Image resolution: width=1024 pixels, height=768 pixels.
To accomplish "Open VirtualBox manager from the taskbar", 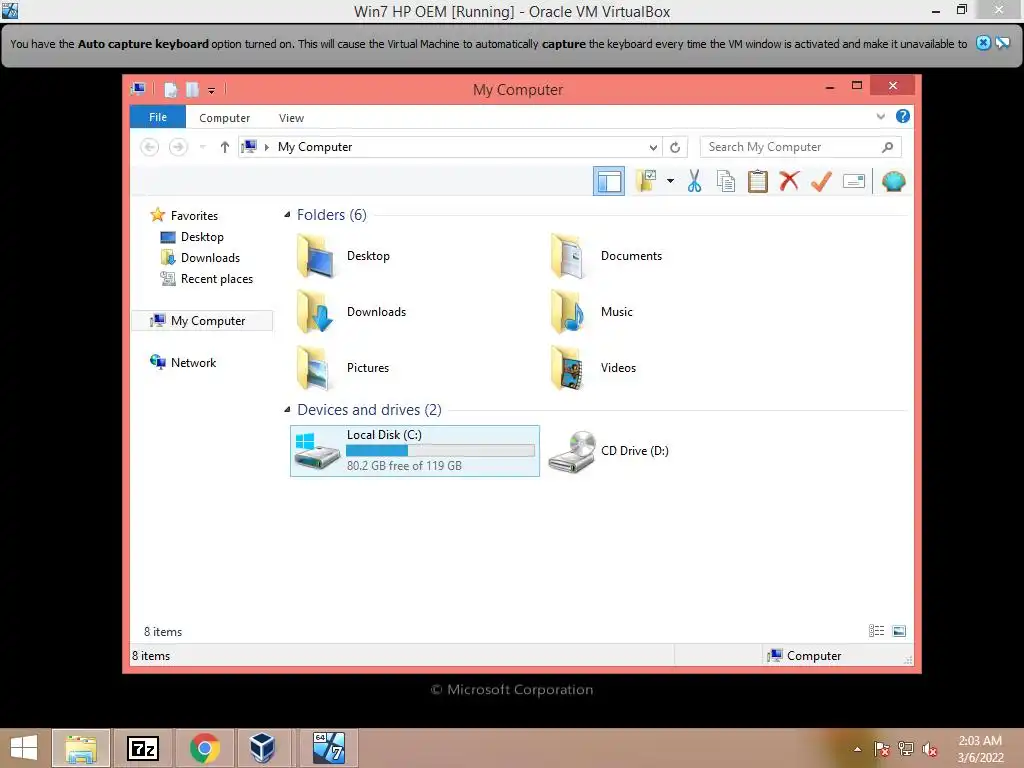I will point(263,748).
